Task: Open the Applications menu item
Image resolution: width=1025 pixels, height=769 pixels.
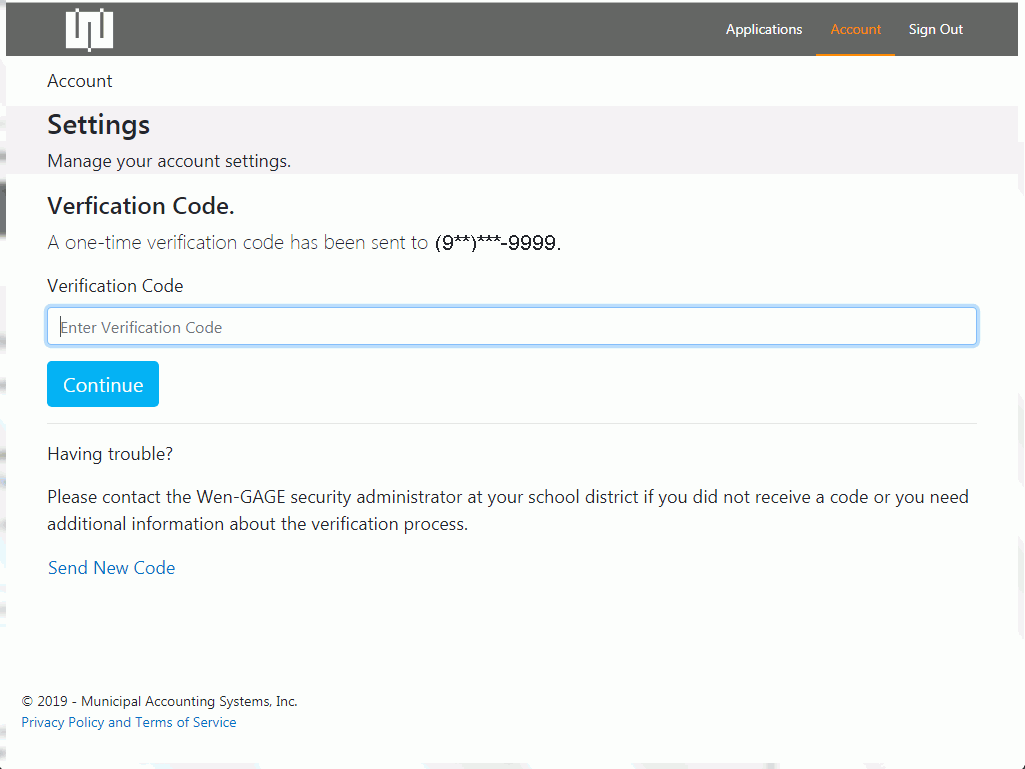Action: [763, 29]
